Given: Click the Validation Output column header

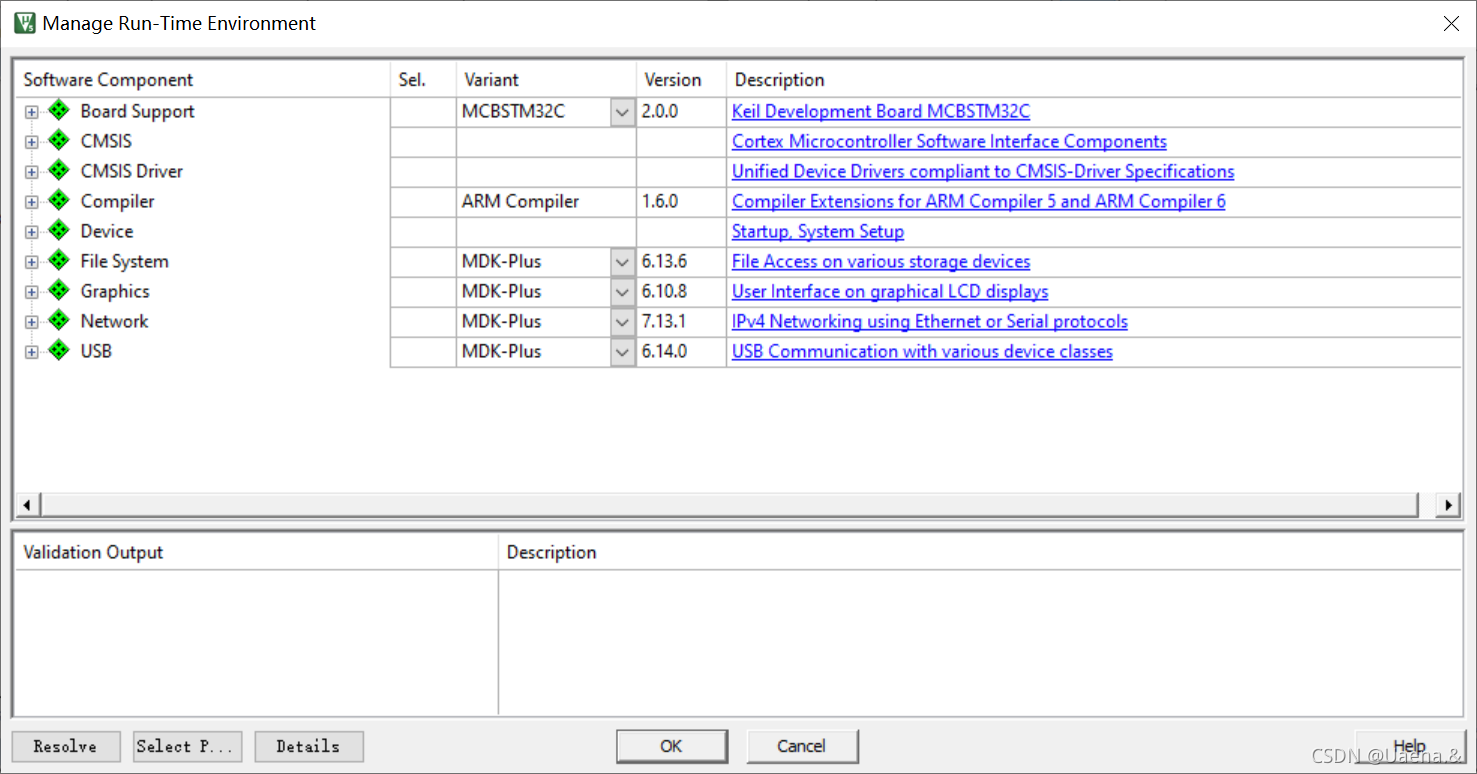Looking at the screenshot, I should 257,552.
